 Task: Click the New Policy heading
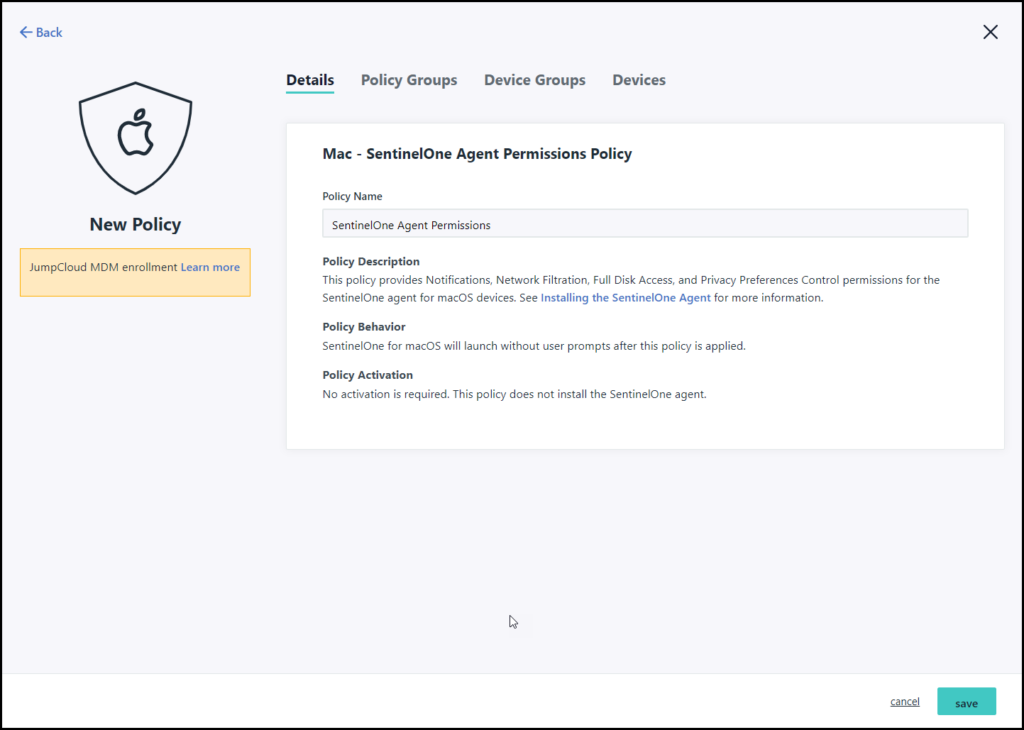pyautogui.click(x=135, y=224)
